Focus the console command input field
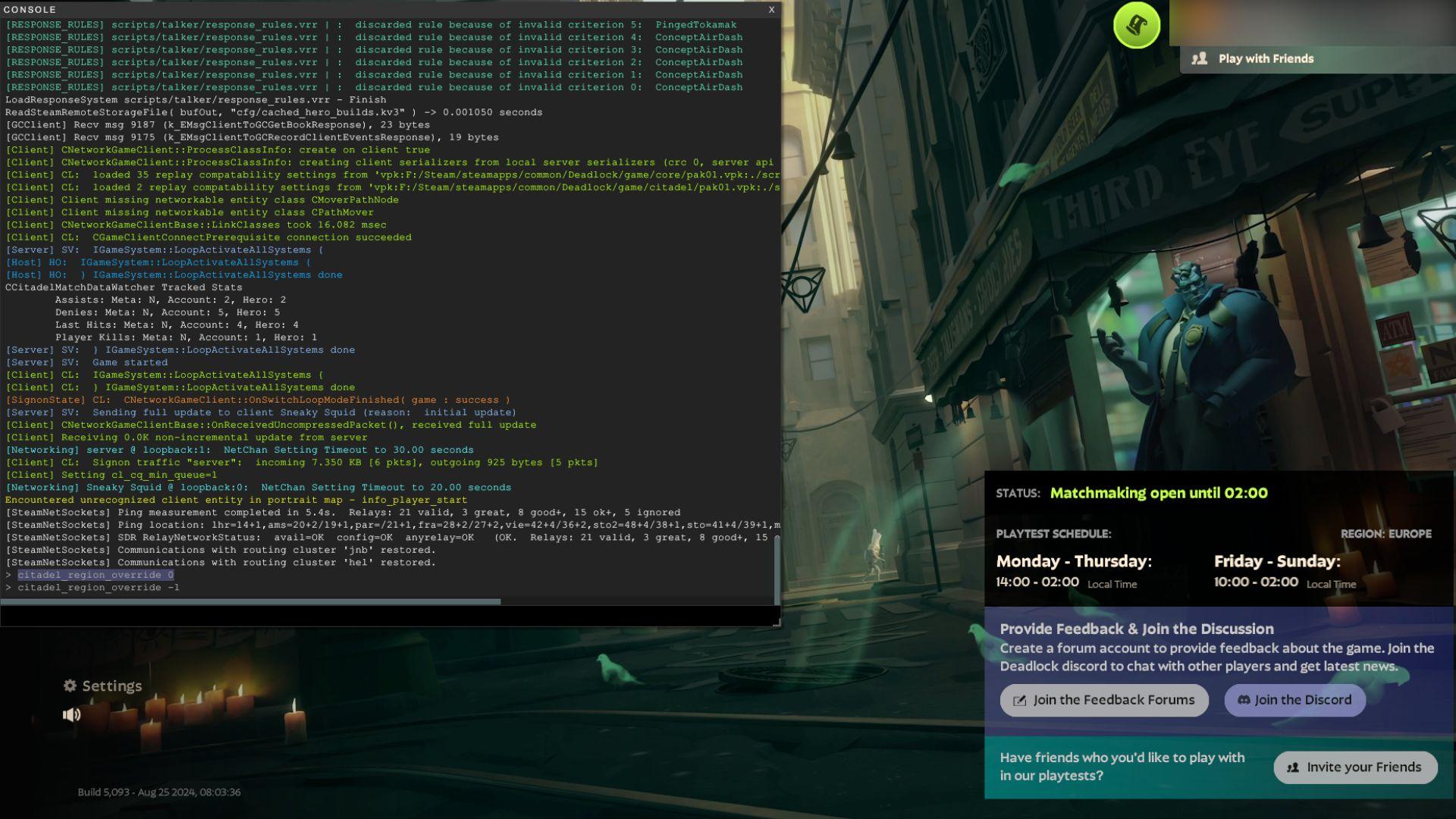Screen dimensions: 1456x819 387,615
